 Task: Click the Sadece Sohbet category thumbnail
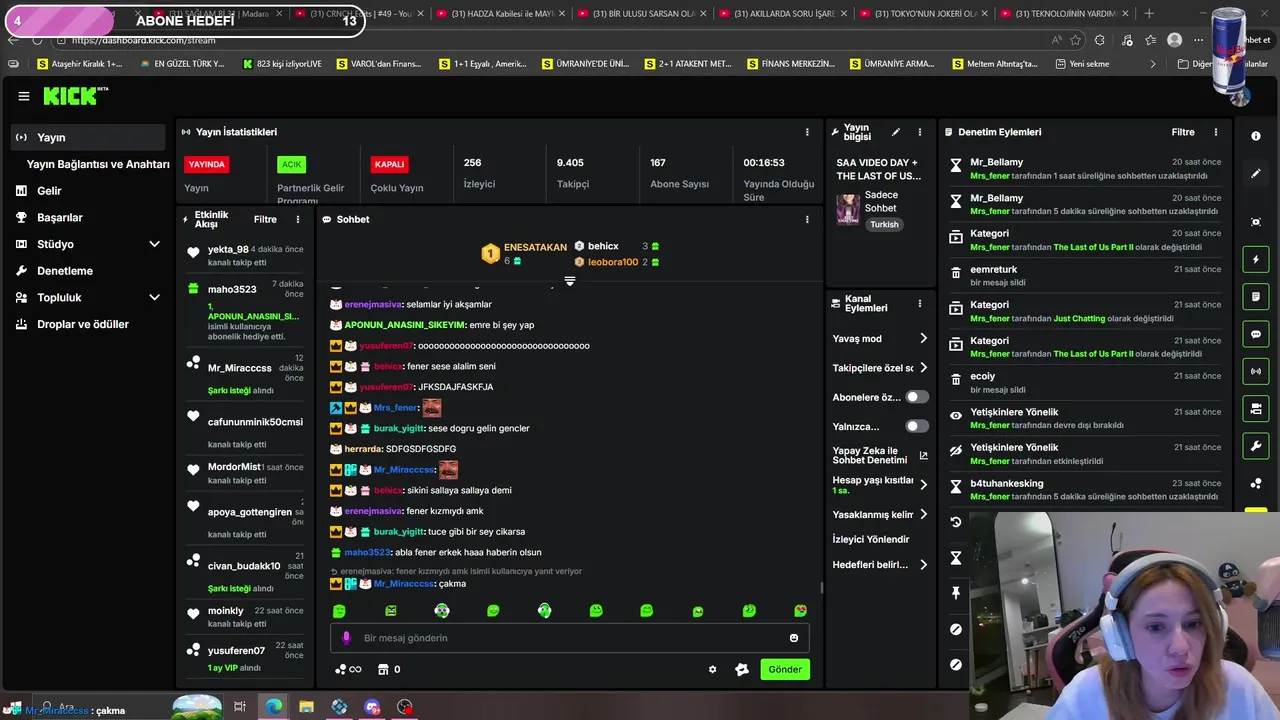[848, 209]
